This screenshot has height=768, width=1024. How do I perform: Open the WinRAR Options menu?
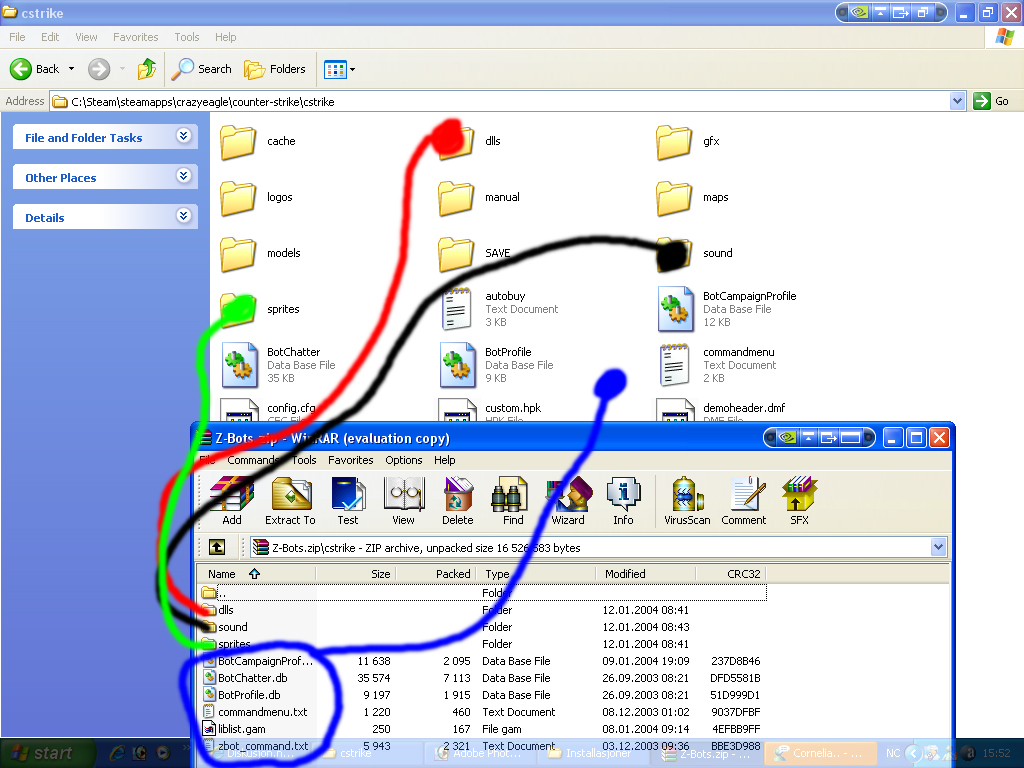click(x=404, y=460)
